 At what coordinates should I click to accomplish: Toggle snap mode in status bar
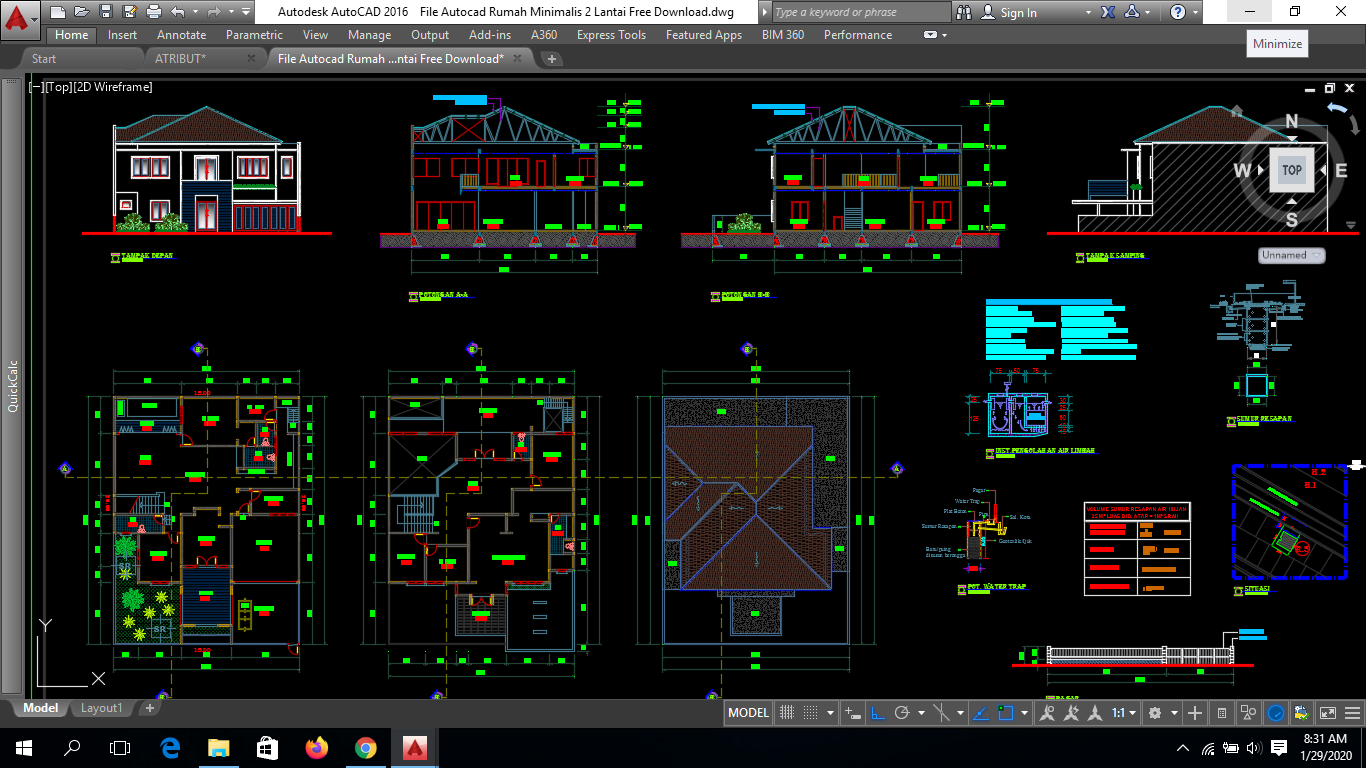[810, 713]
